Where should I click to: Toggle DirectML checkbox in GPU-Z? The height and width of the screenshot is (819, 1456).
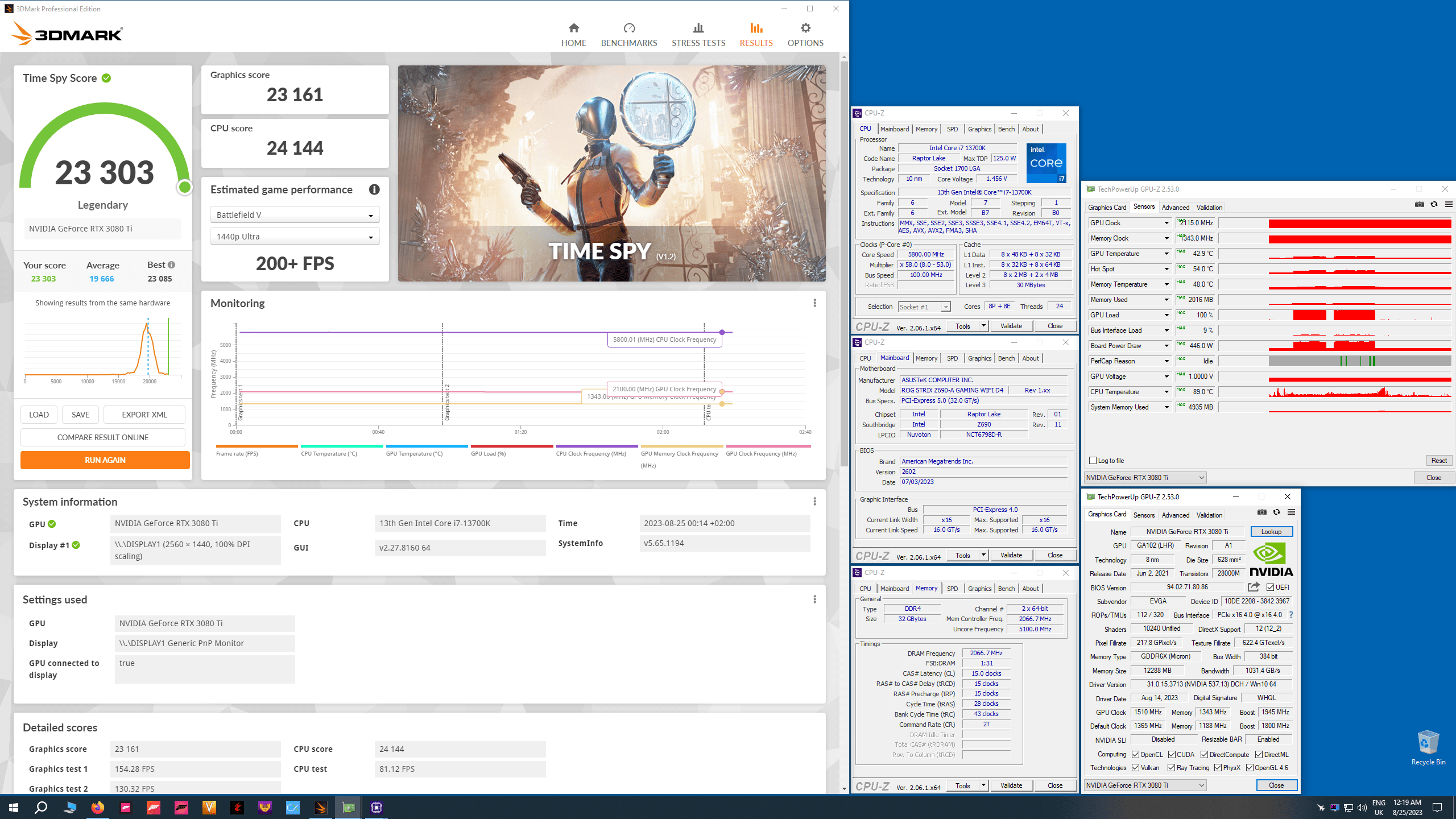click(x=1259, y=755)
